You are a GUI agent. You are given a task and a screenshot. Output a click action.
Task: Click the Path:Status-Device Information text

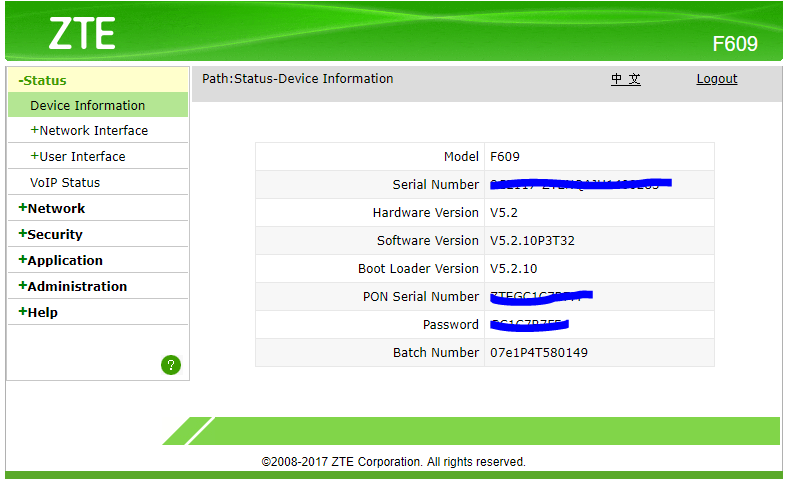(298, 79)
